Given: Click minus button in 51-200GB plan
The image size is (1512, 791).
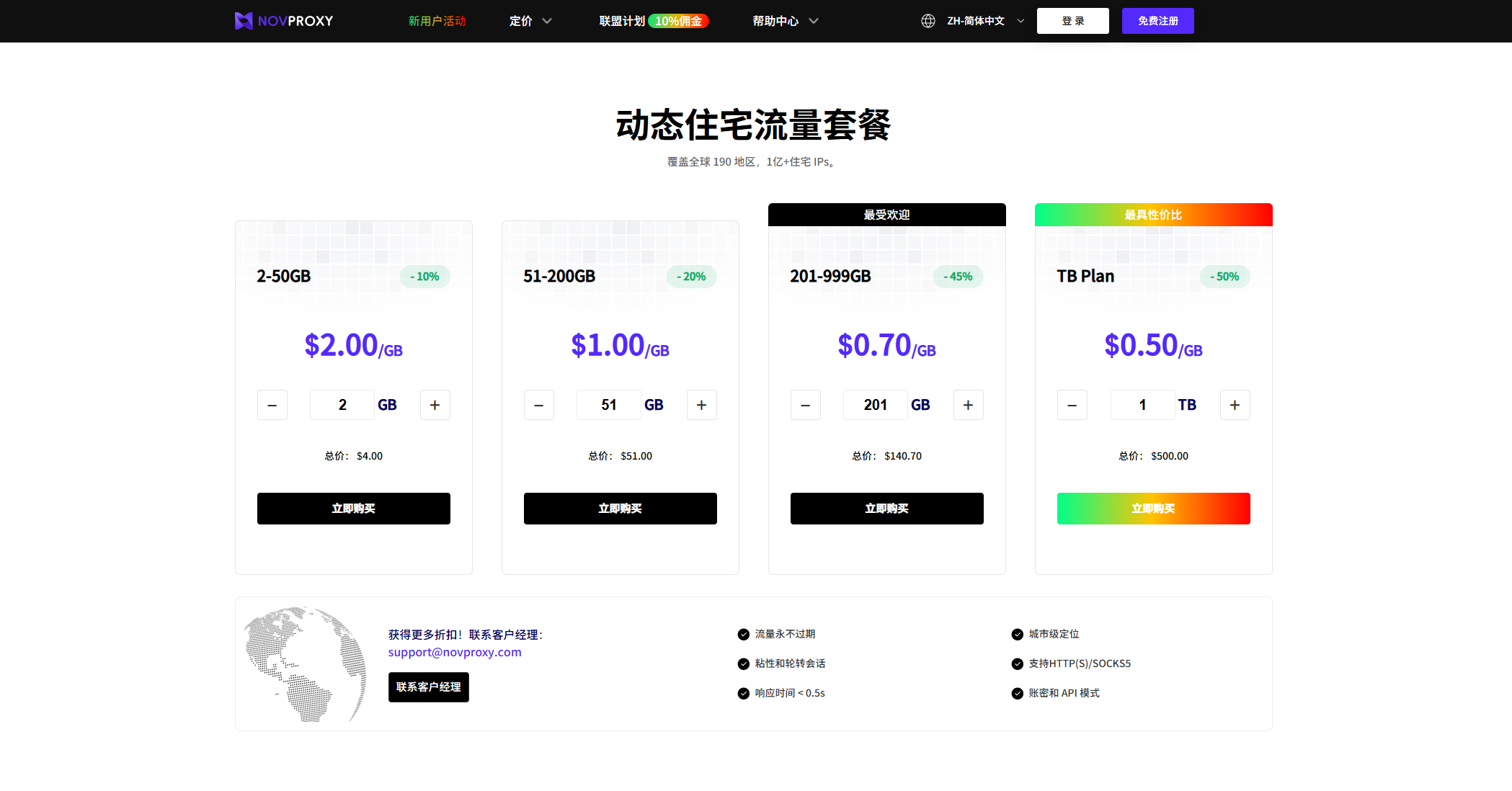Looking at the screenshot, I should tap(539, 405).
